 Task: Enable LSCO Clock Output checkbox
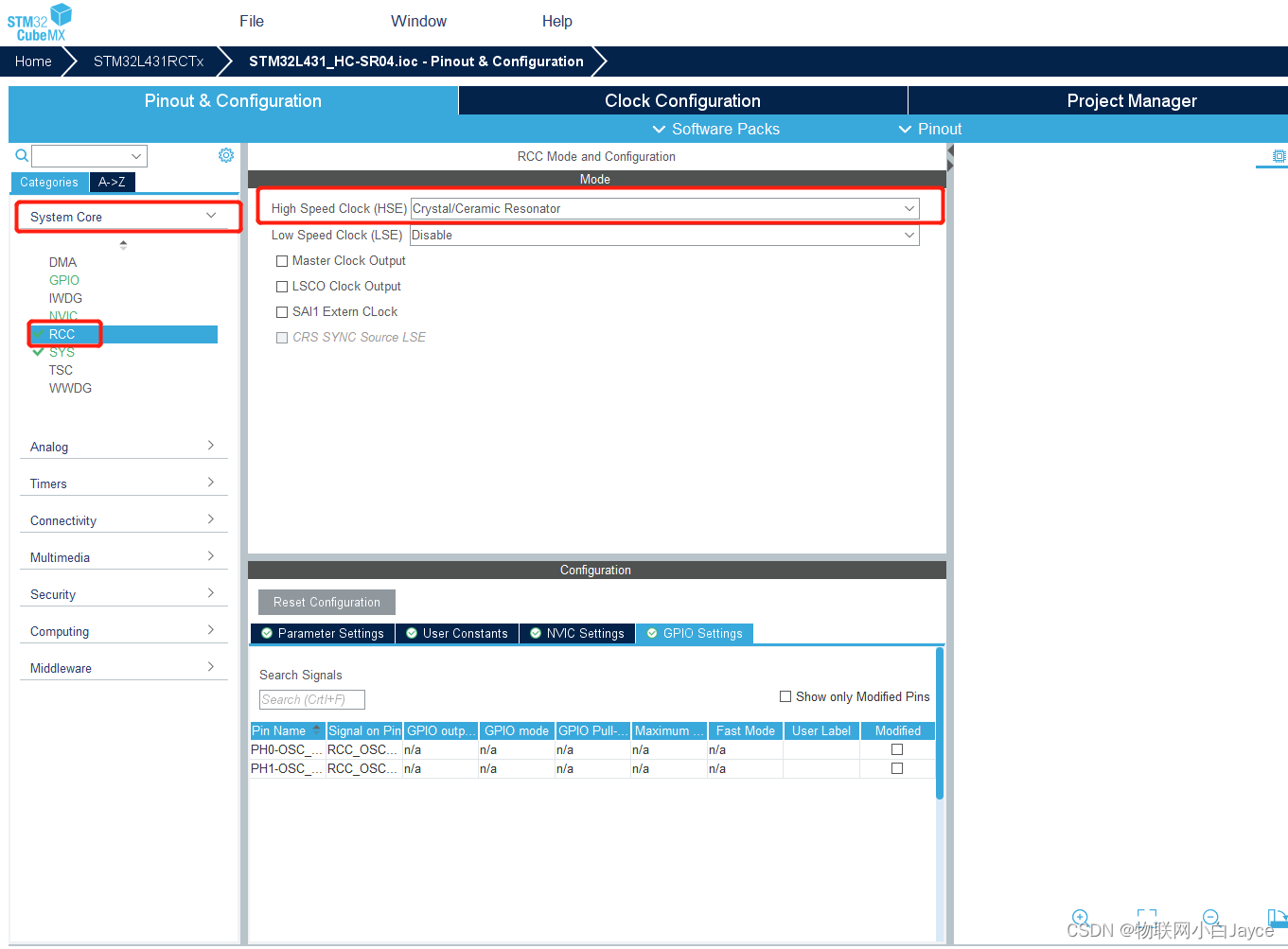[282, 287]
